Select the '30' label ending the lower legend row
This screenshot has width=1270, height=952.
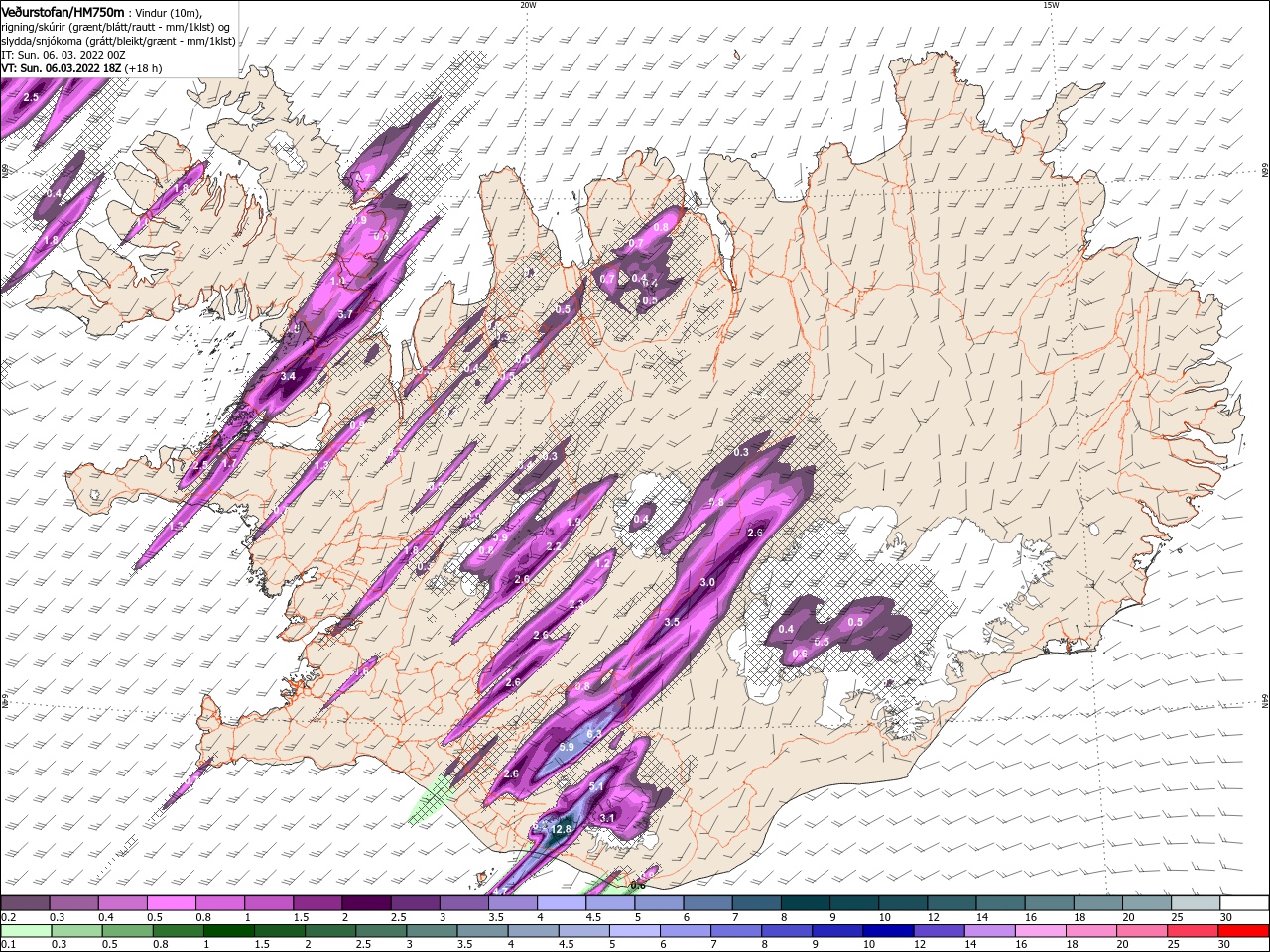pos(1226,944)
